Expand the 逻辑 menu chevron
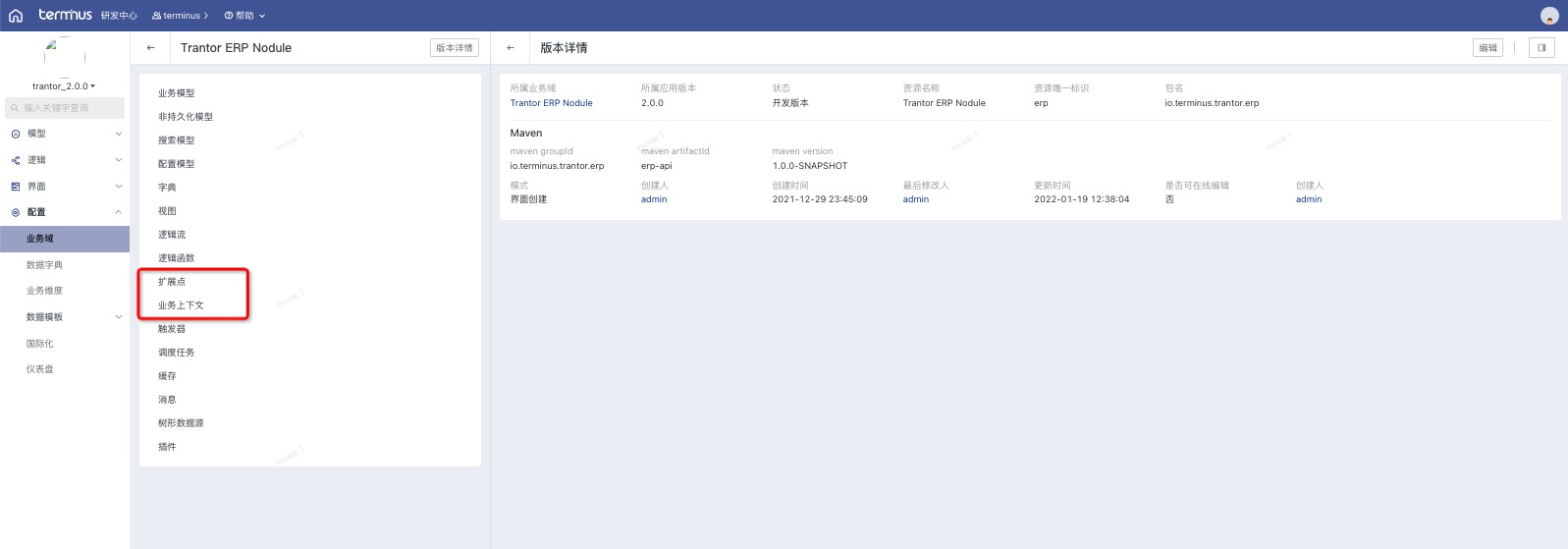 point(119,160)
